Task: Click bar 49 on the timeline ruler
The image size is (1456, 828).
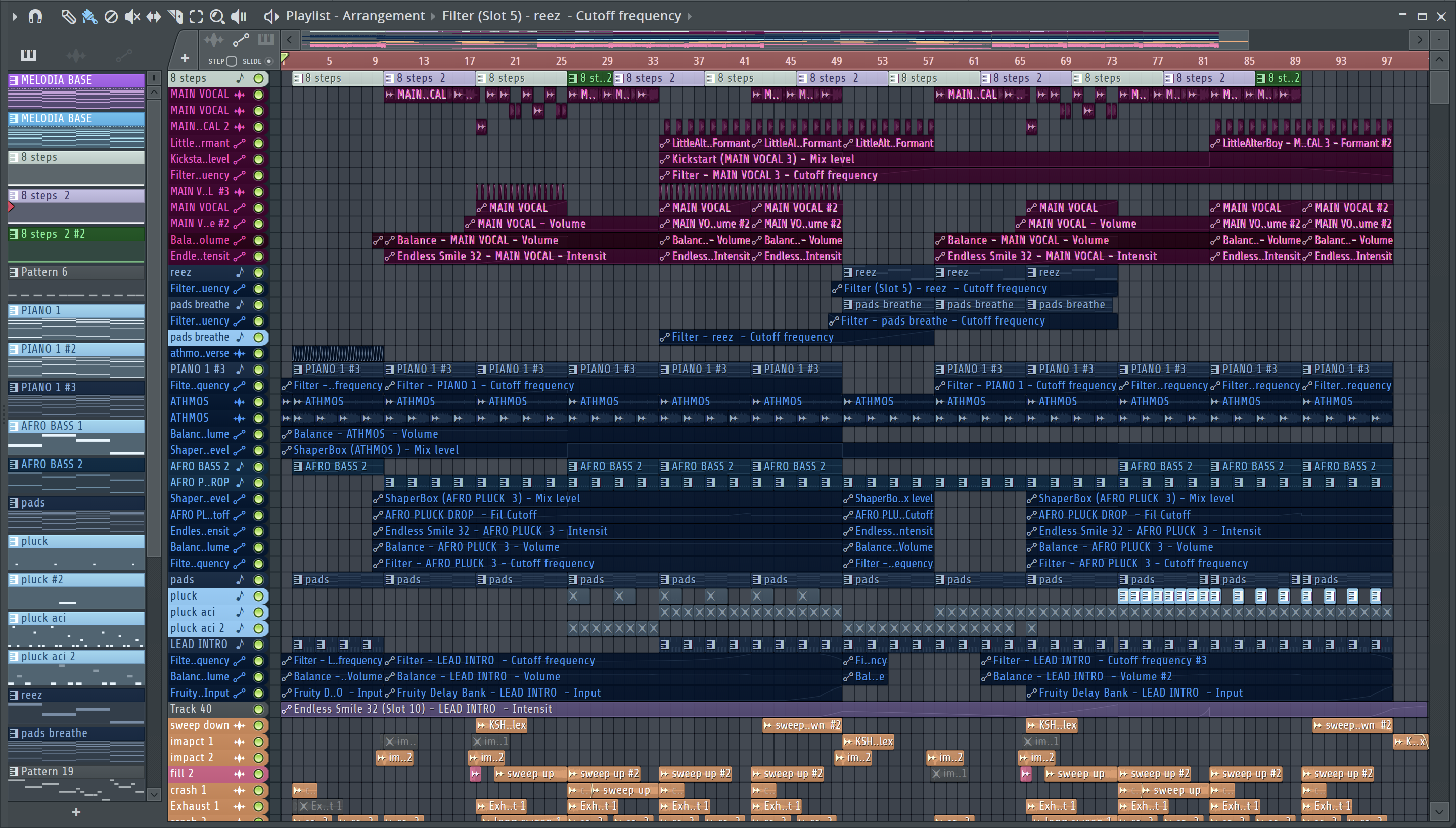Action: pos(836,61)
